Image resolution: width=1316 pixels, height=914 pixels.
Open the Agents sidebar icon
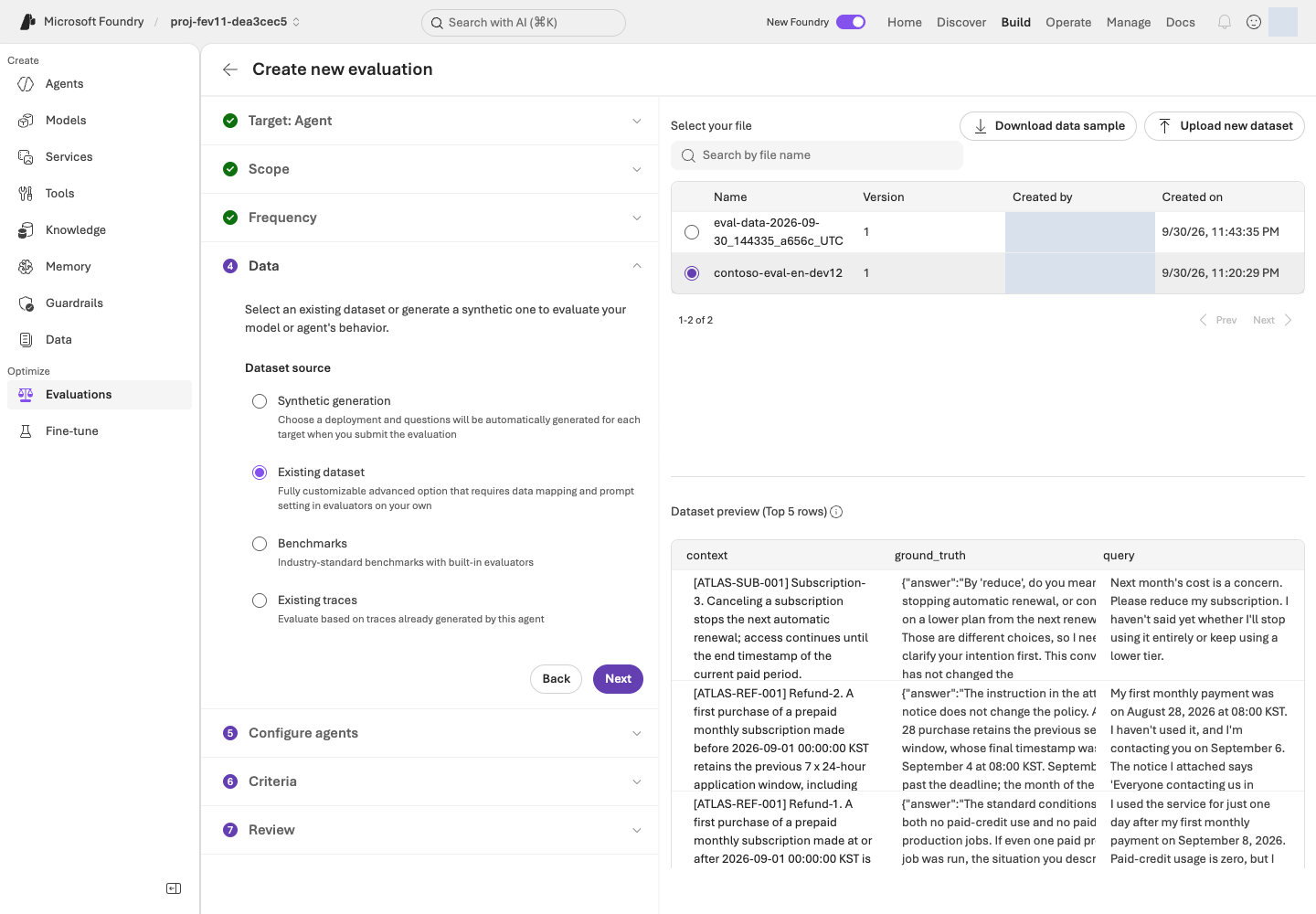click(x=26, y=84)
